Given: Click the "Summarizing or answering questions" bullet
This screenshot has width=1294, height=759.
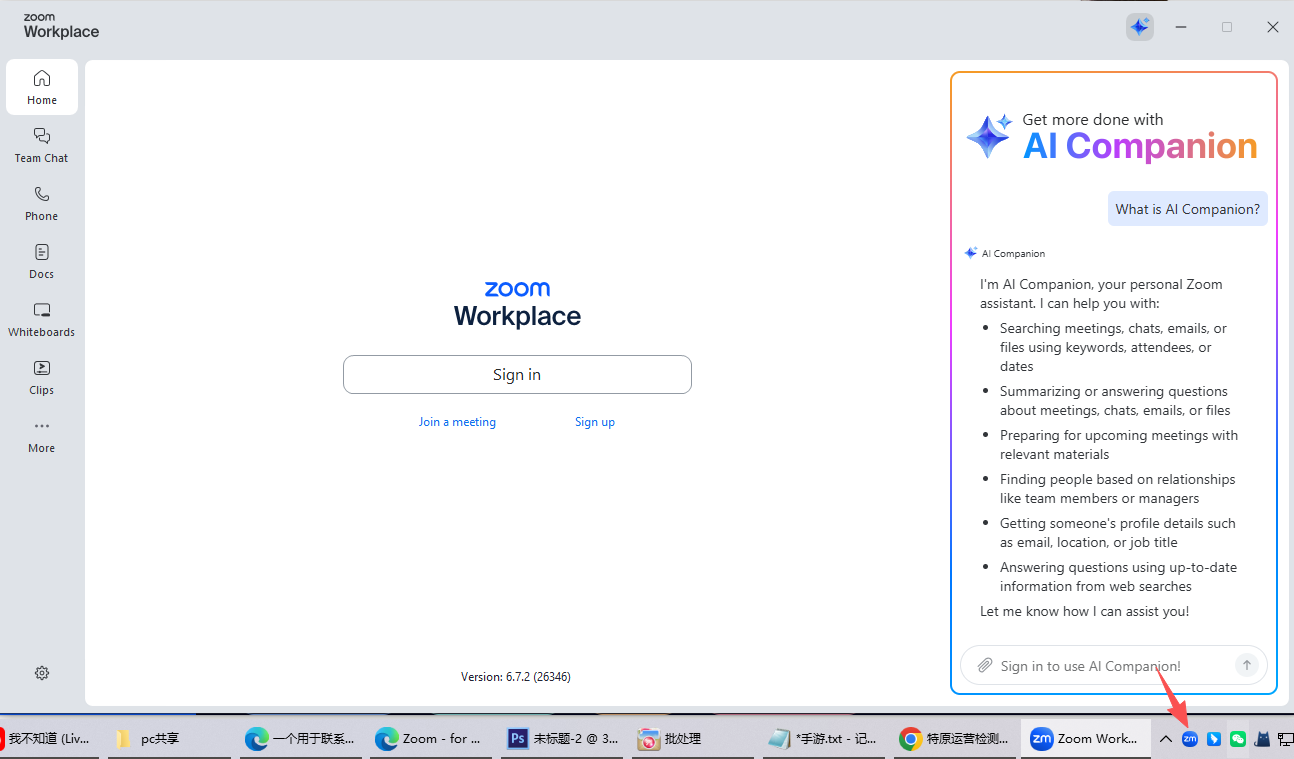Looking at the screenshot, I should pos(1115,401).
